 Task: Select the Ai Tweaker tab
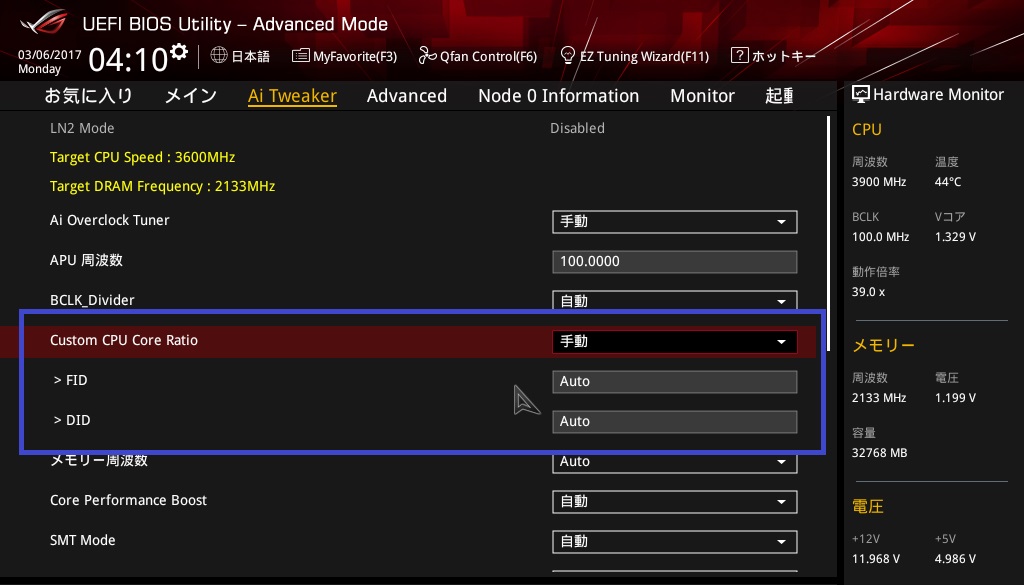point(293,95)
